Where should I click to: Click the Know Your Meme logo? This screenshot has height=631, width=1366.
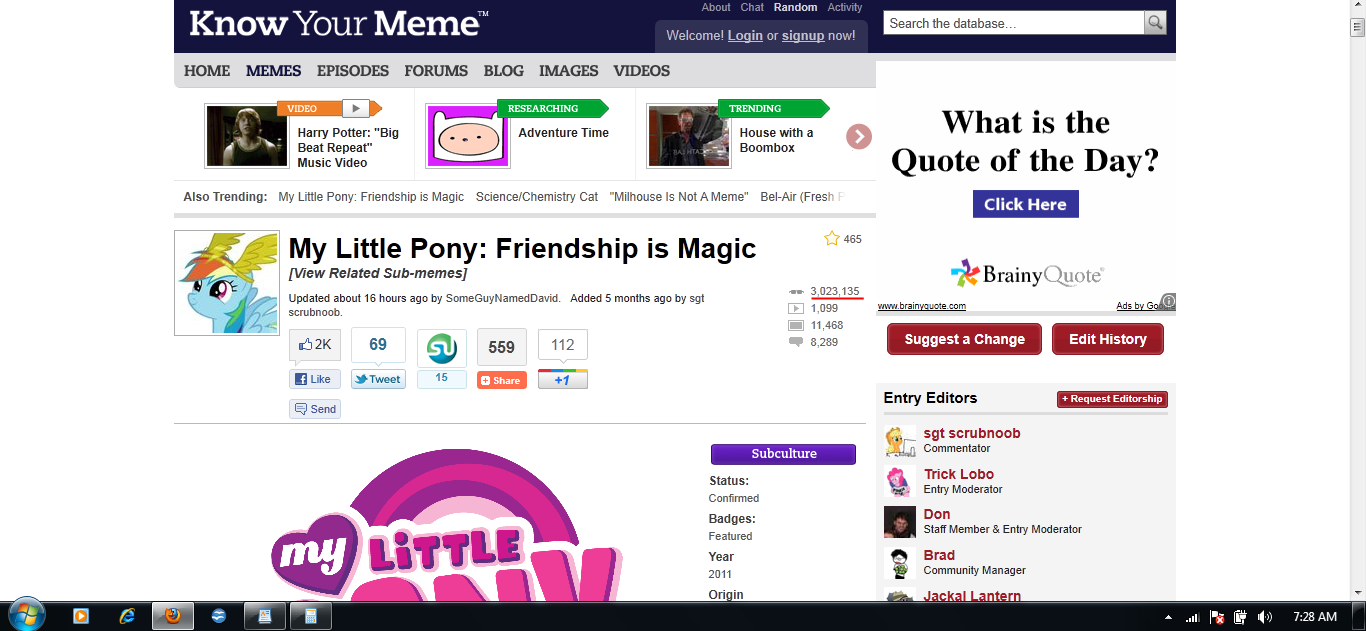(x=339, y=23)
